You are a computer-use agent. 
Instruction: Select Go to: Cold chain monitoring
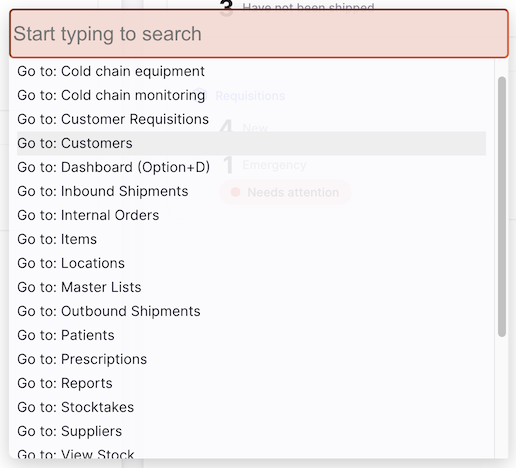click(x=251, y=95)
